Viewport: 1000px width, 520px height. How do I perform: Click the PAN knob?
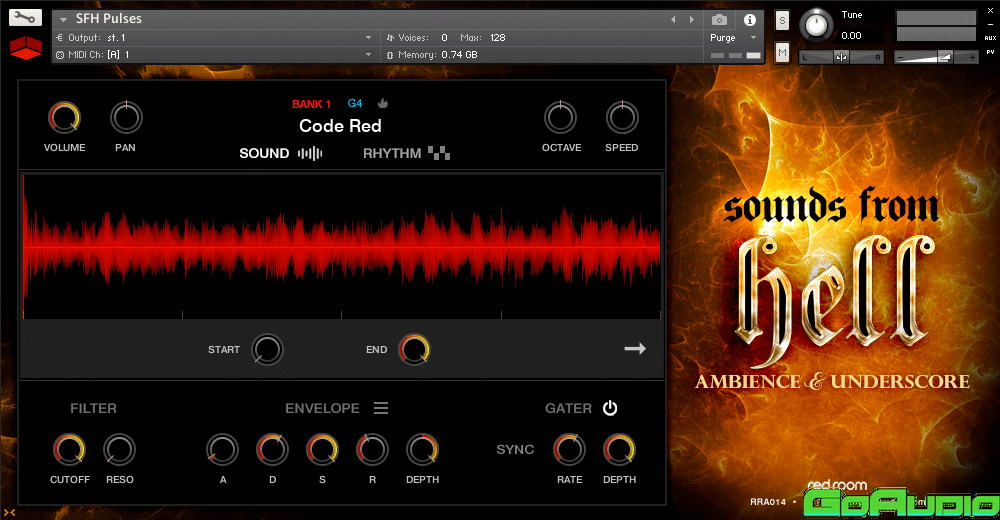tap(126, 117)
